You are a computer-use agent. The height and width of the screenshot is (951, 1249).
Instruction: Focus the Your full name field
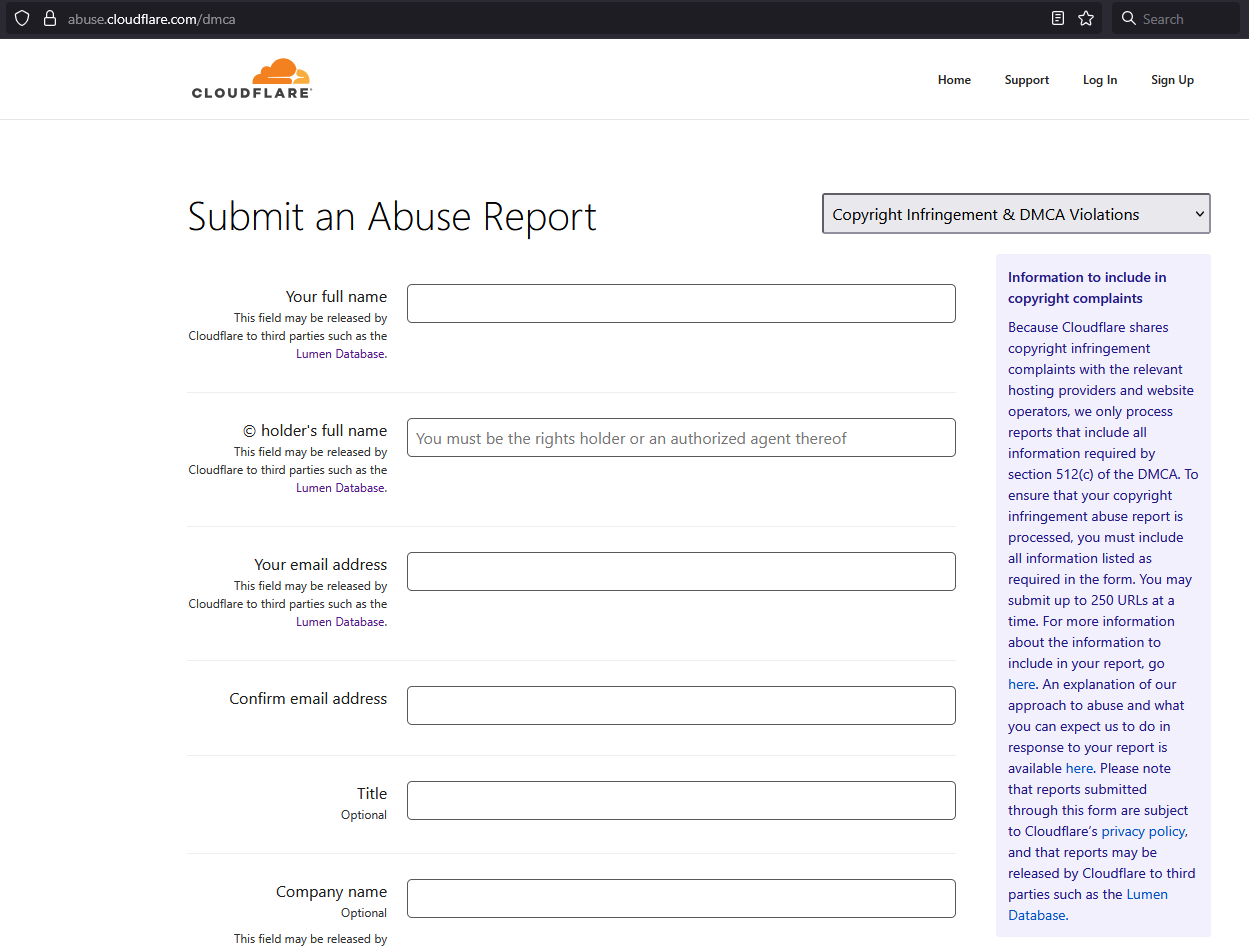pyautogui.click(x=681, y=303)
